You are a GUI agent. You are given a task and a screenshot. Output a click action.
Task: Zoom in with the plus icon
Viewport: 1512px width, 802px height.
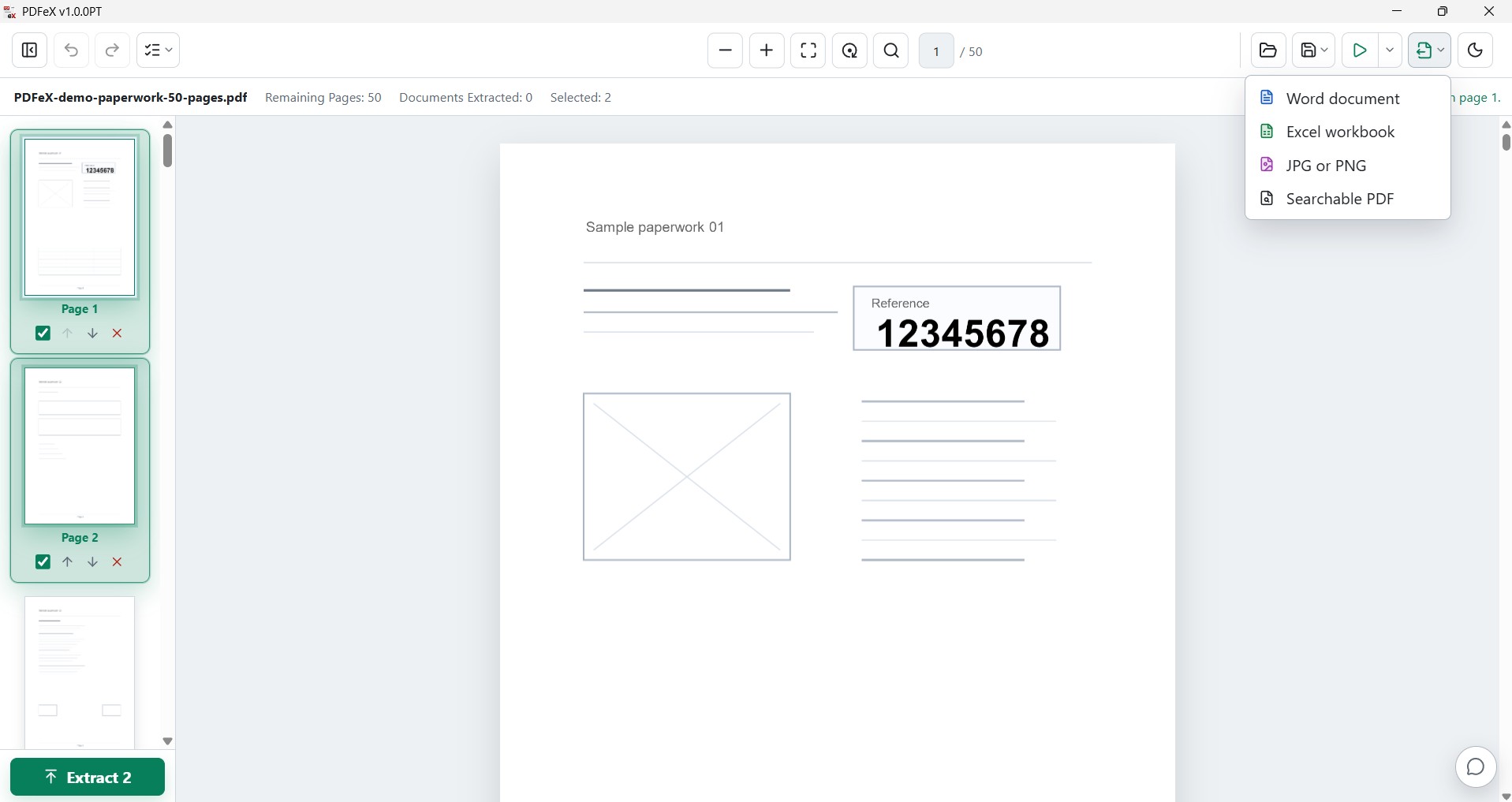click(x=767, y=50)
